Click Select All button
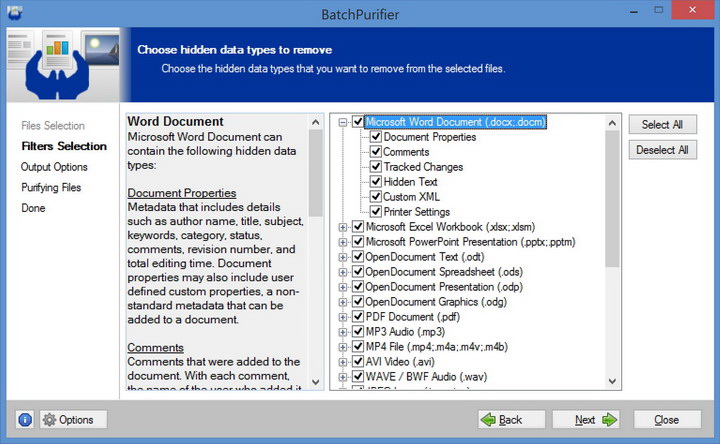Screen dimensions: 720x444 [x=662, y=124]
